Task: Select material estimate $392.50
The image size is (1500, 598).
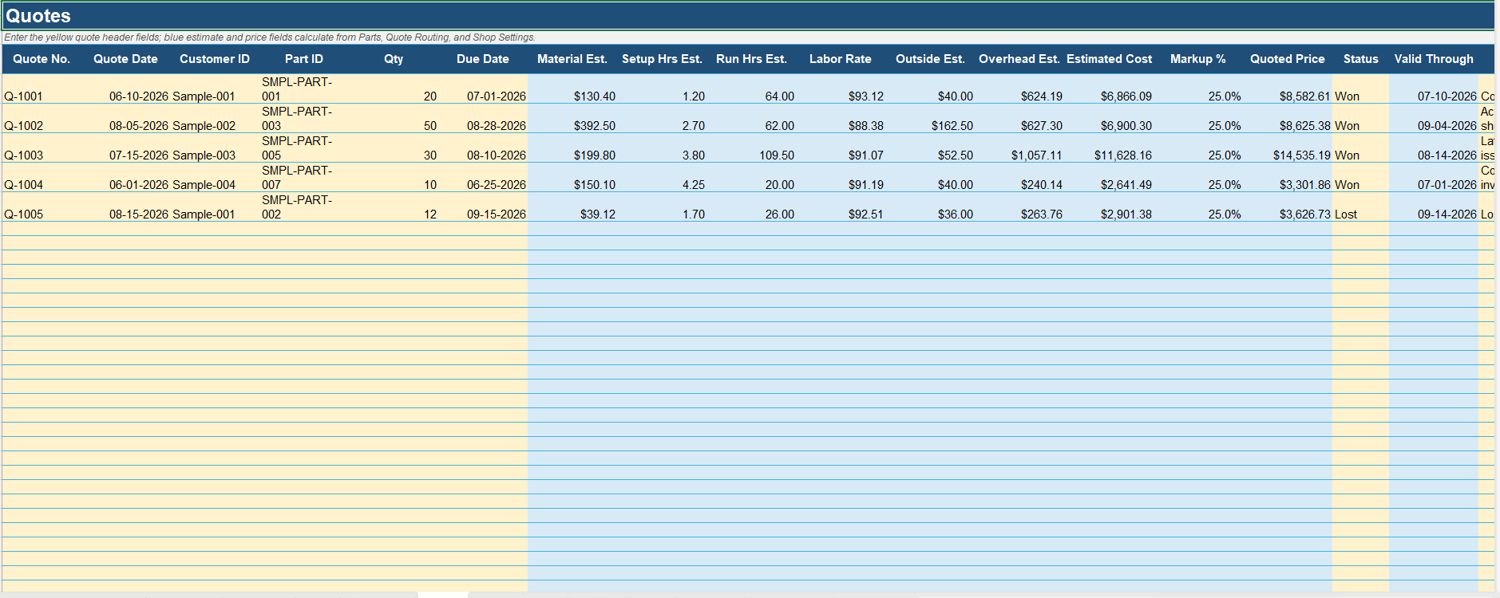Action: click(595, 126)
